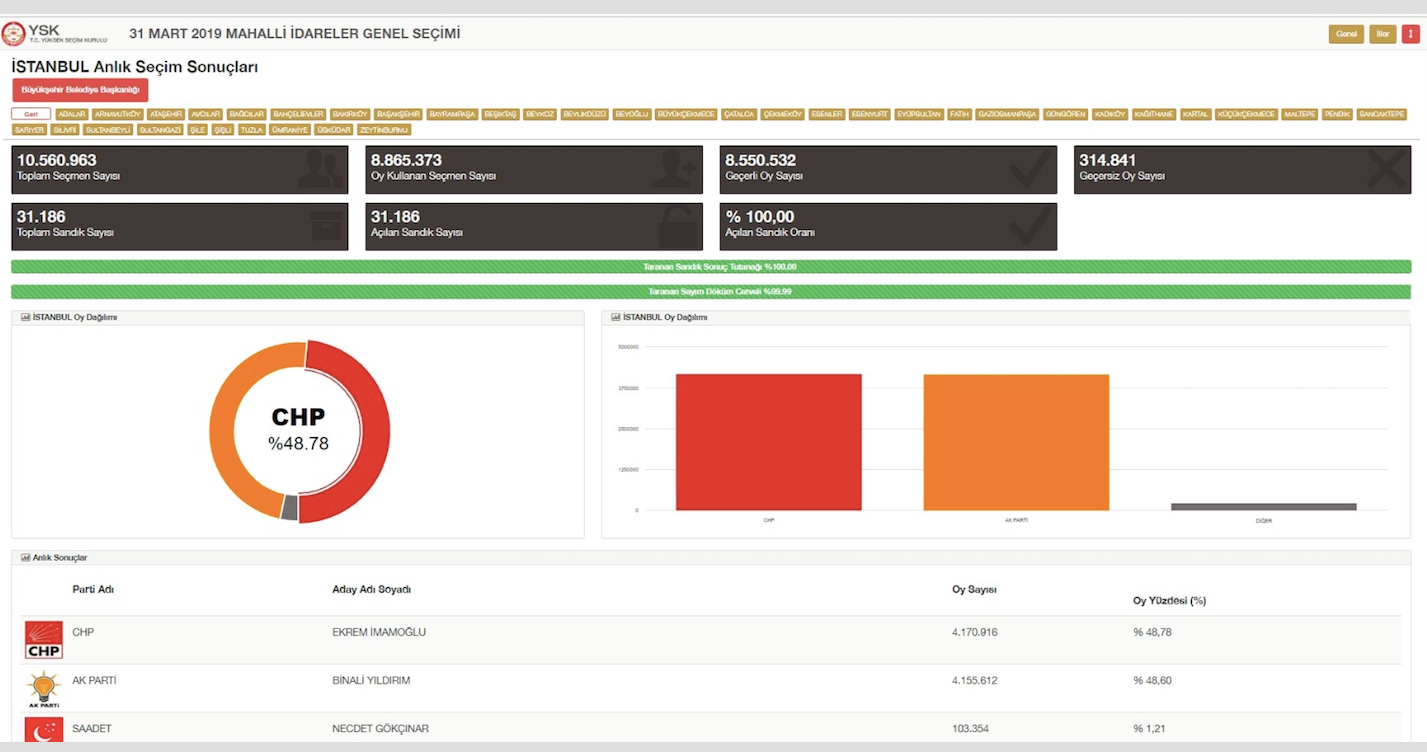Select the BEŞİKTAŞ district
This screenshot has height=752, width=1427.
tap(500, 114)
